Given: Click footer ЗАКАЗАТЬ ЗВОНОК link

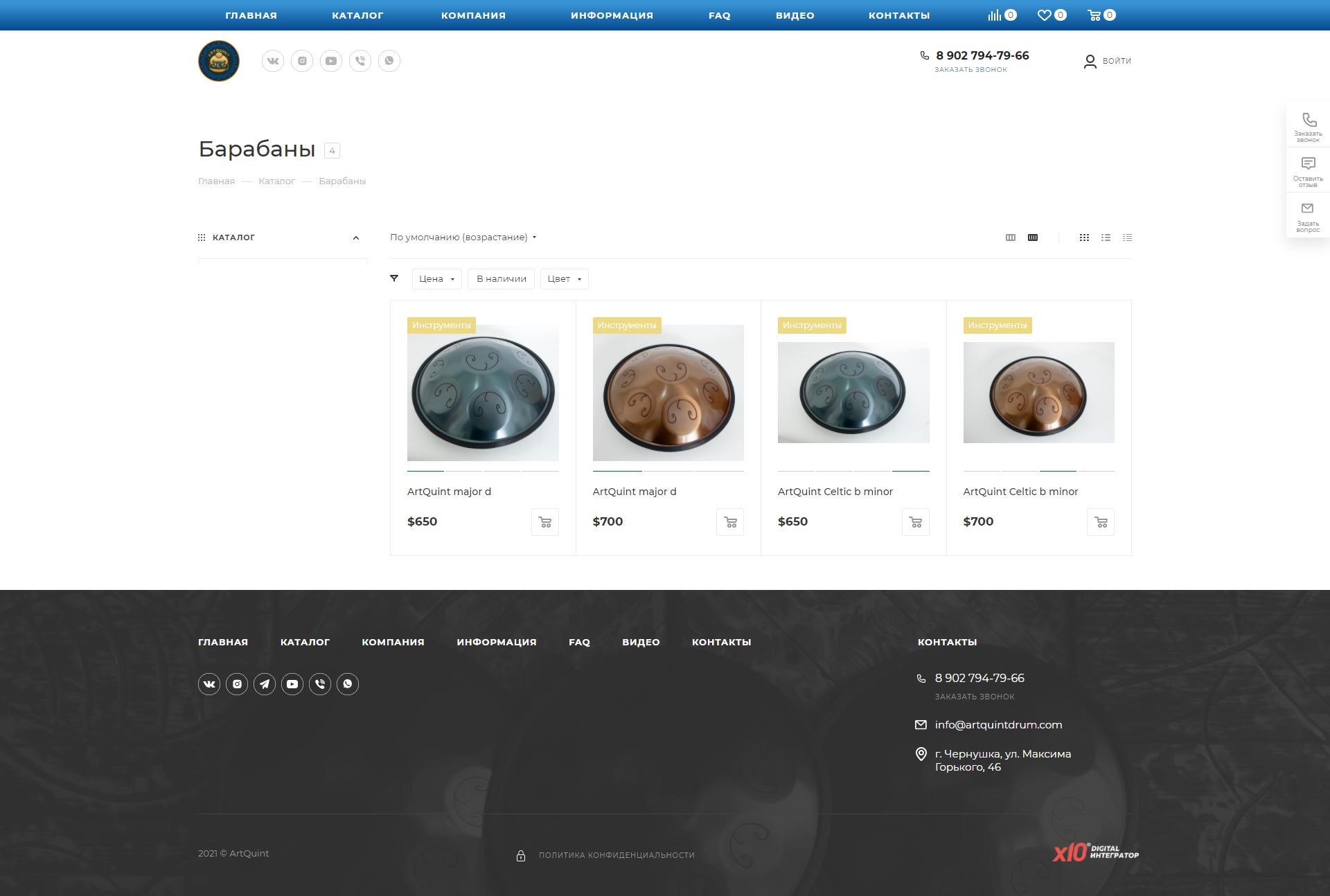Looking at the screenshot, I should [975, 697].
